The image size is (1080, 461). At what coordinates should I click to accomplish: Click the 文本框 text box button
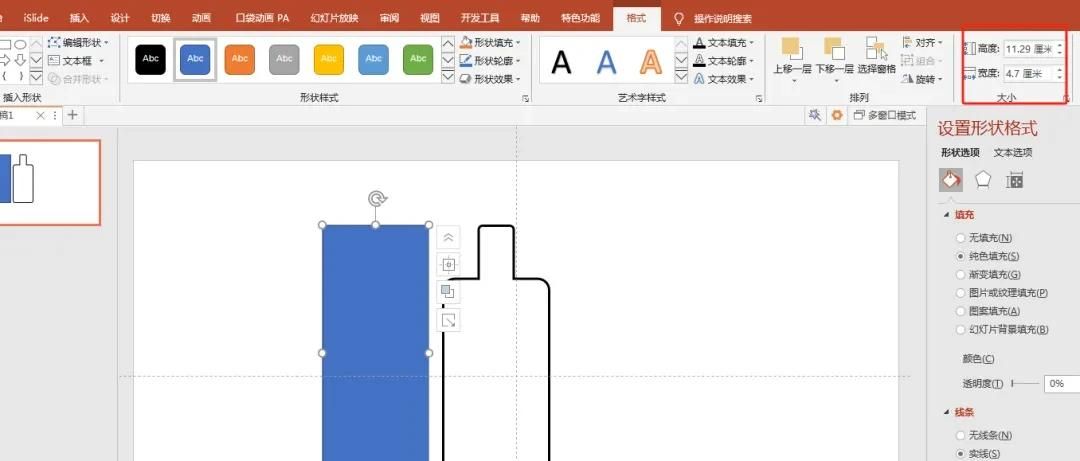coord(76,61)
